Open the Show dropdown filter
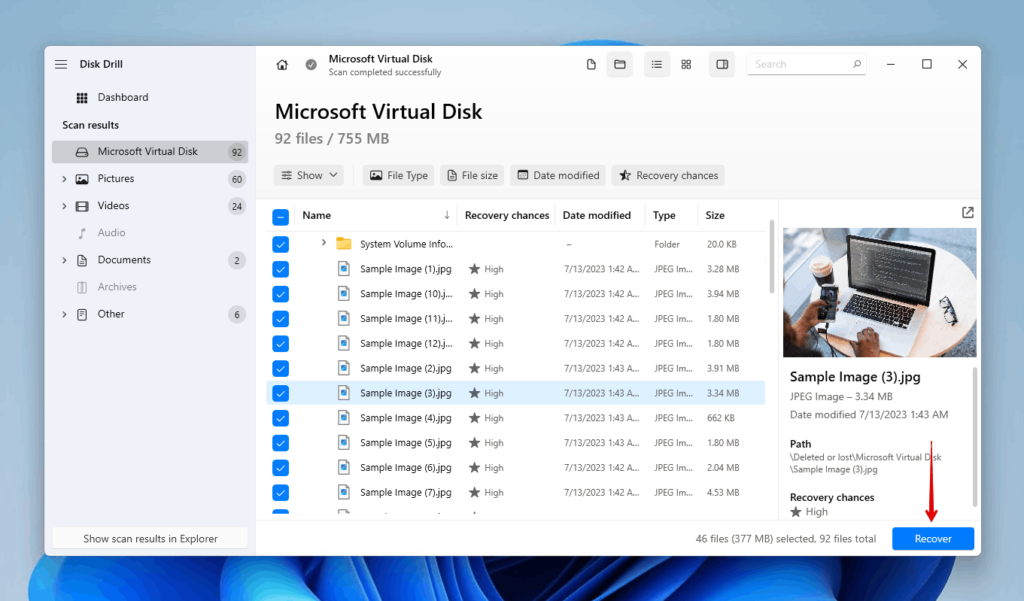1024x601 pixels. point(309,176)
